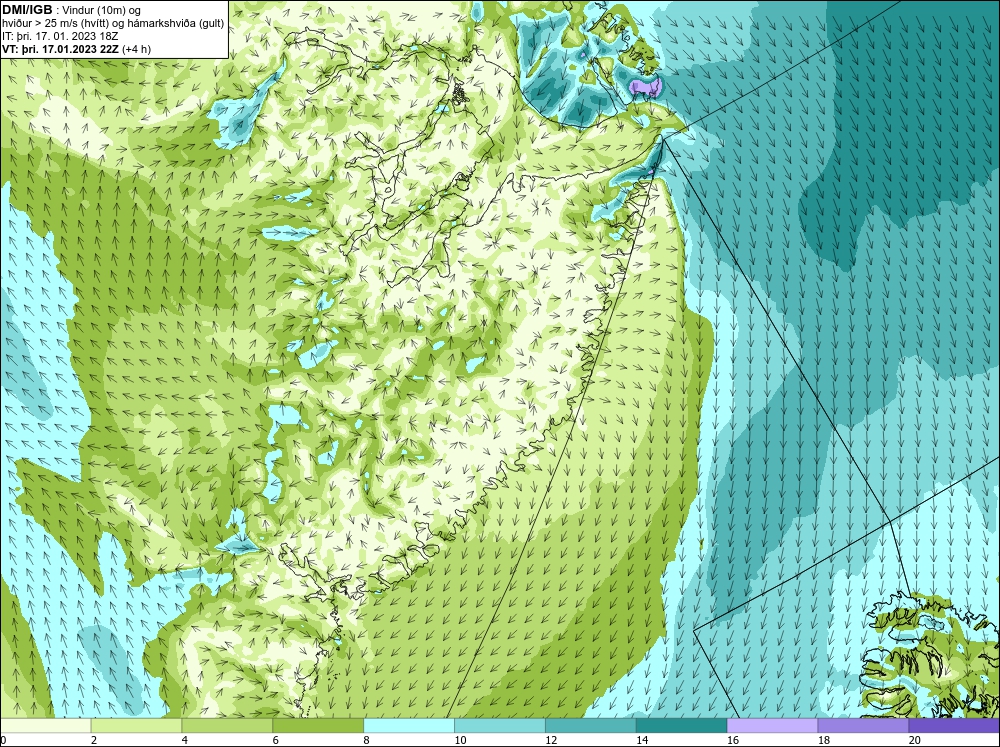Image resolution: width=1000 pixels, height=747 pixels.
Task: Click the '(+4 h)' forecast offset text
Action: tap(136, 49)
